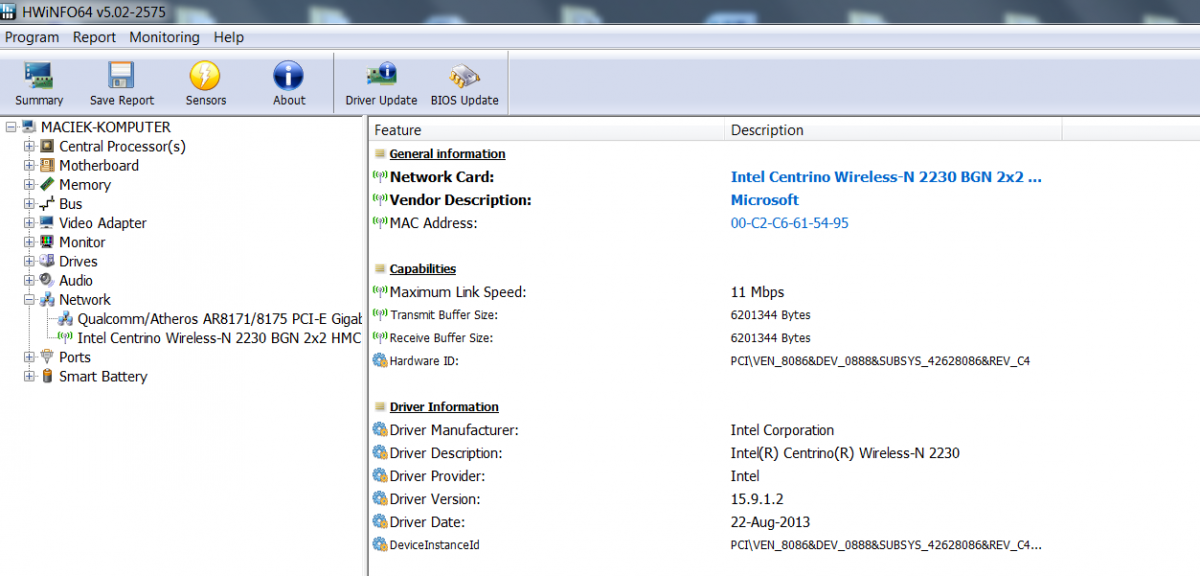Click the Memory module icon
Screen dimensions: 1200x576
47,184
